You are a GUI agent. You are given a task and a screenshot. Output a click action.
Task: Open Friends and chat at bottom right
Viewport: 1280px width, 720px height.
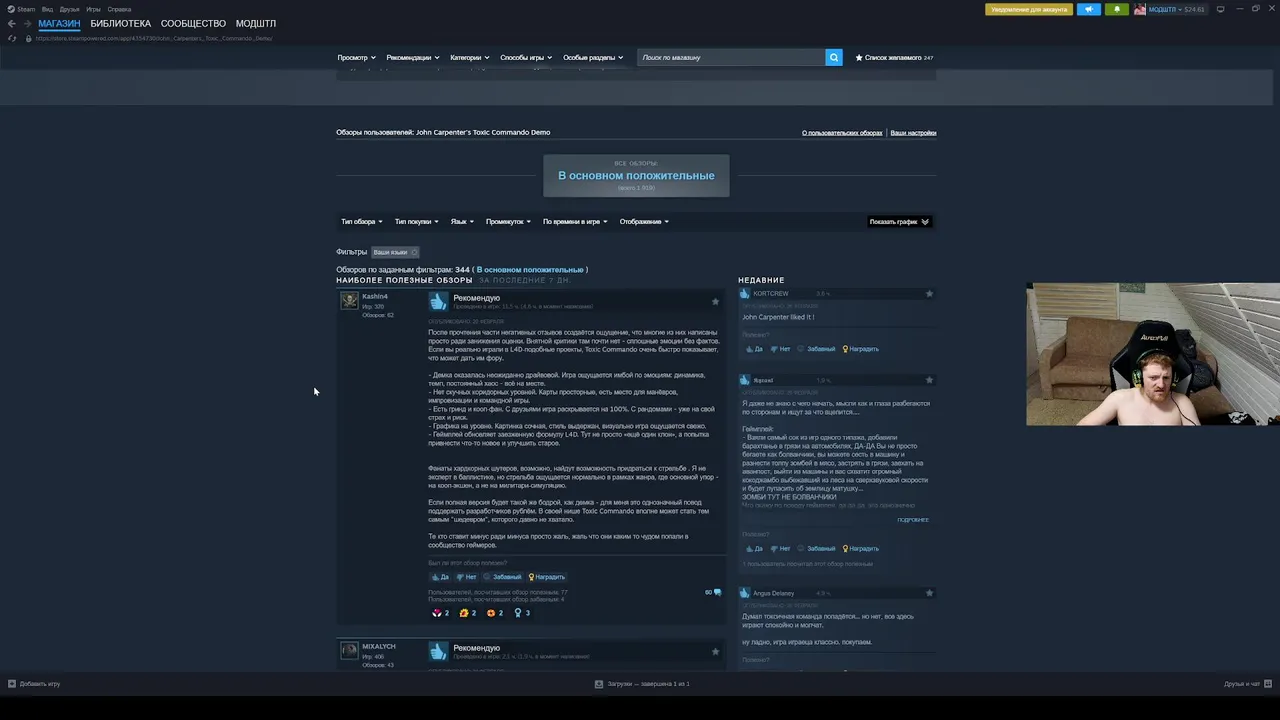[1246, 684]
